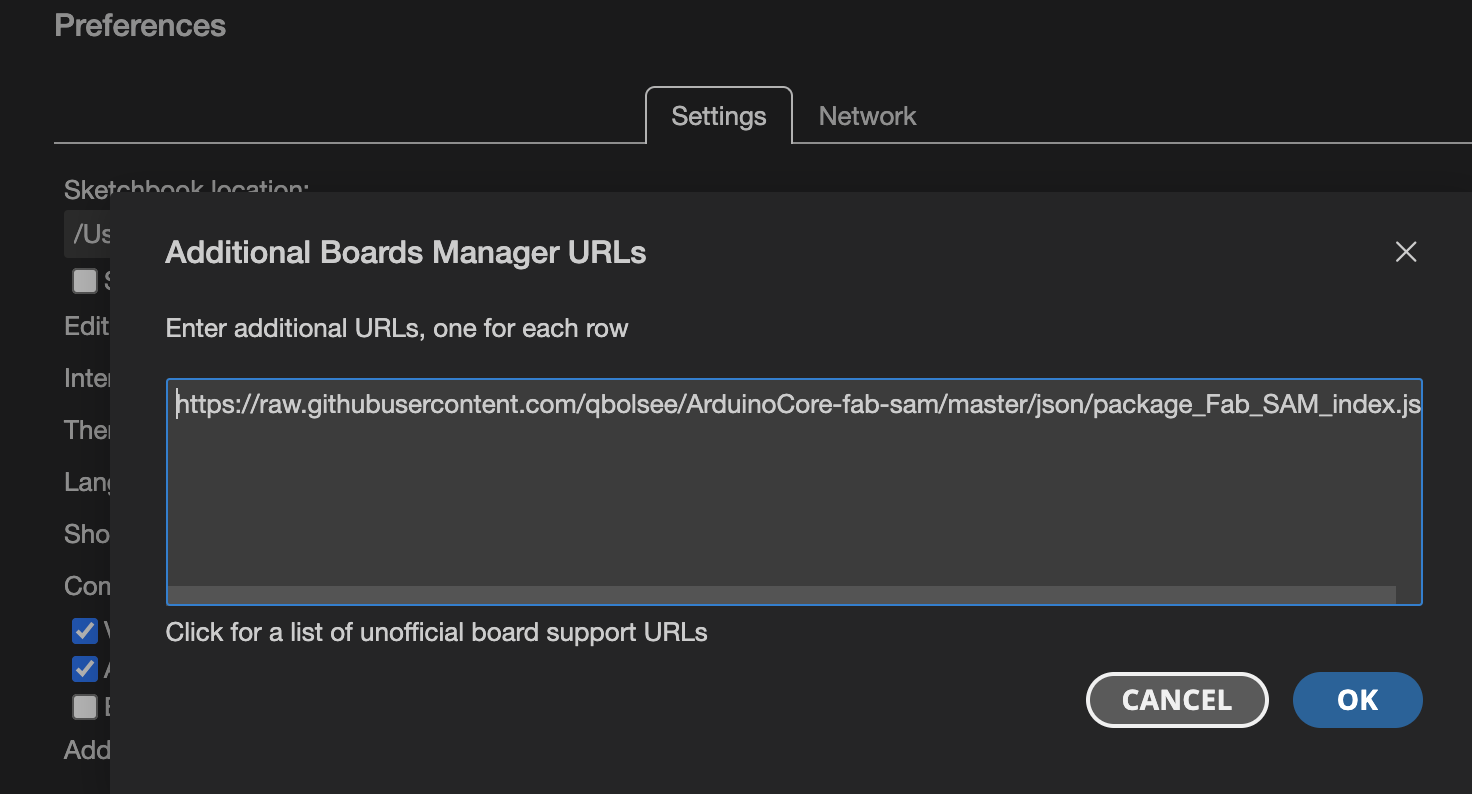Uncheck the first checked checkbox in the sidebar
This screenshot has height=794, width=1472.
tap(83, 631)
